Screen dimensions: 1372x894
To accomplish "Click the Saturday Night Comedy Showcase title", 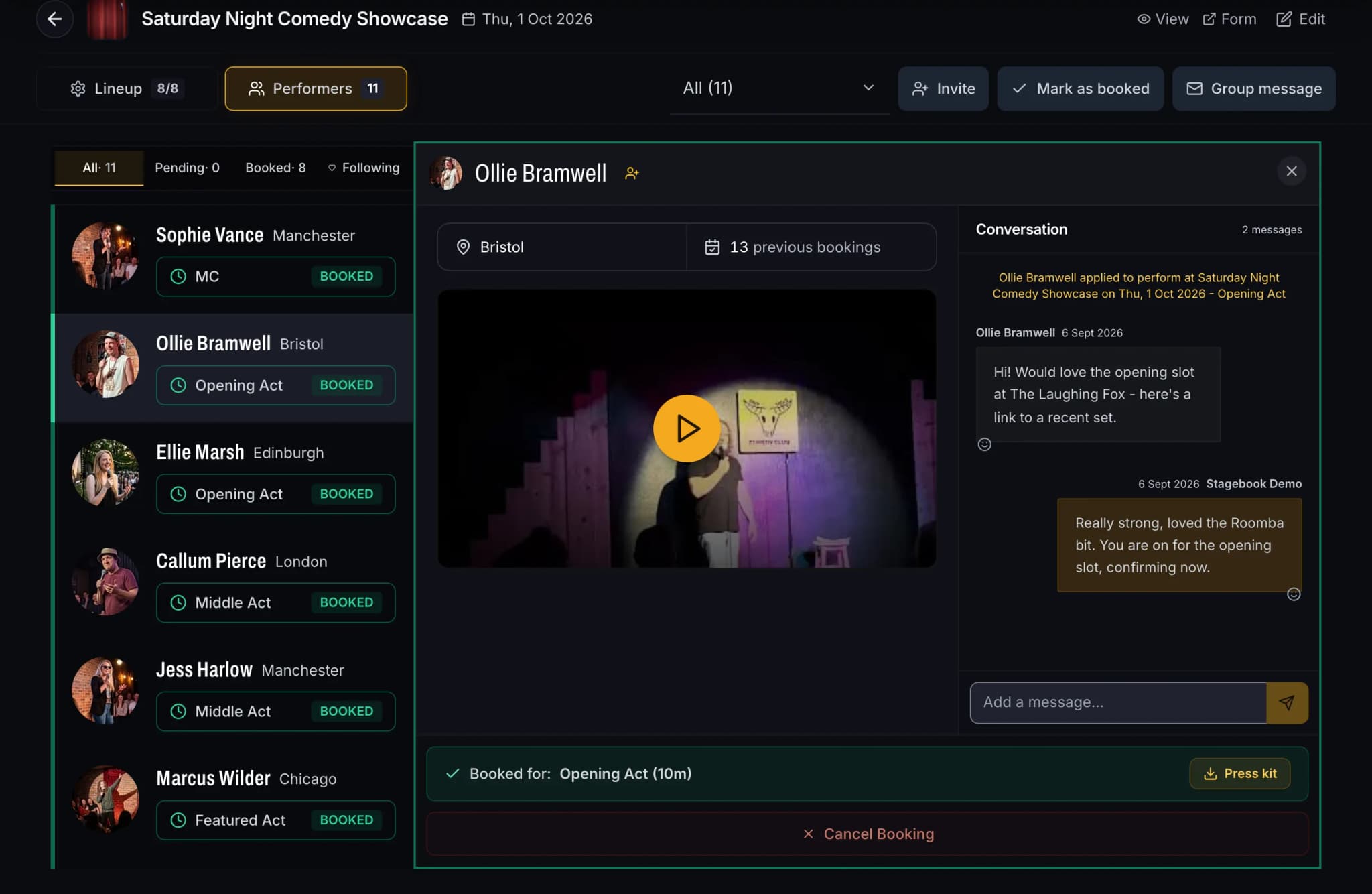I will click(x=295, y=19).
